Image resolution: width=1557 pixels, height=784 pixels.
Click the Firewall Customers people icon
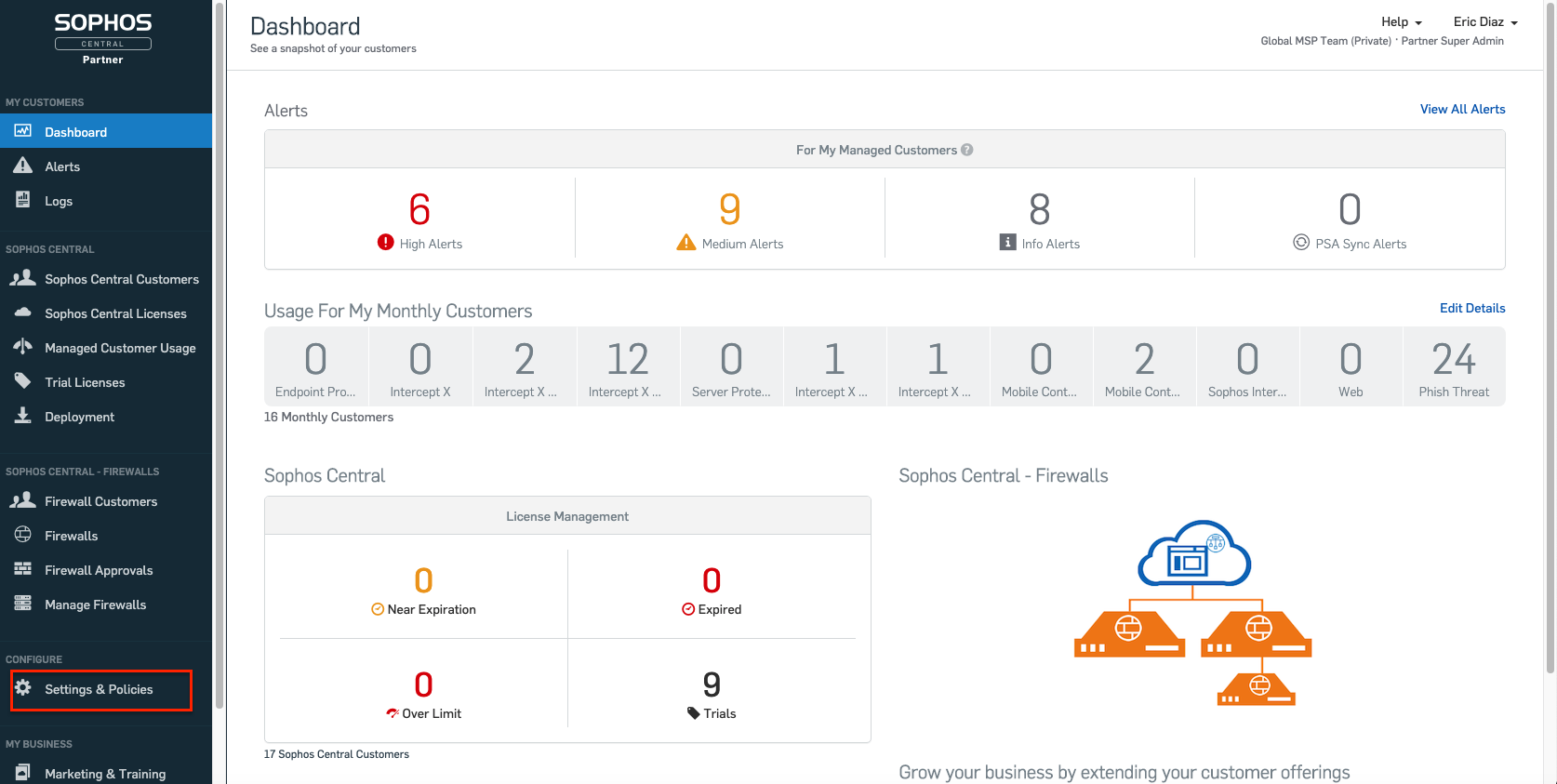click(x=23, y=500)
